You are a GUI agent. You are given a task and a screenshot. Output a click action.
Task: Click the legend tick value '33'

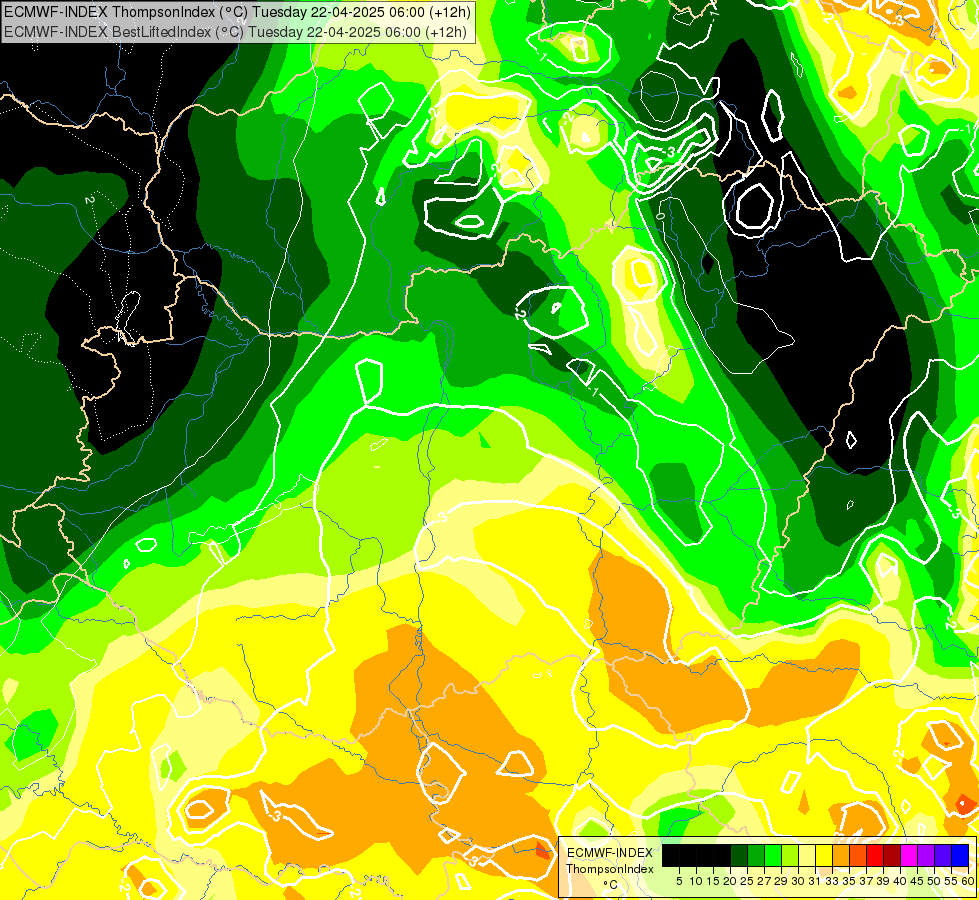click(832, 881)
